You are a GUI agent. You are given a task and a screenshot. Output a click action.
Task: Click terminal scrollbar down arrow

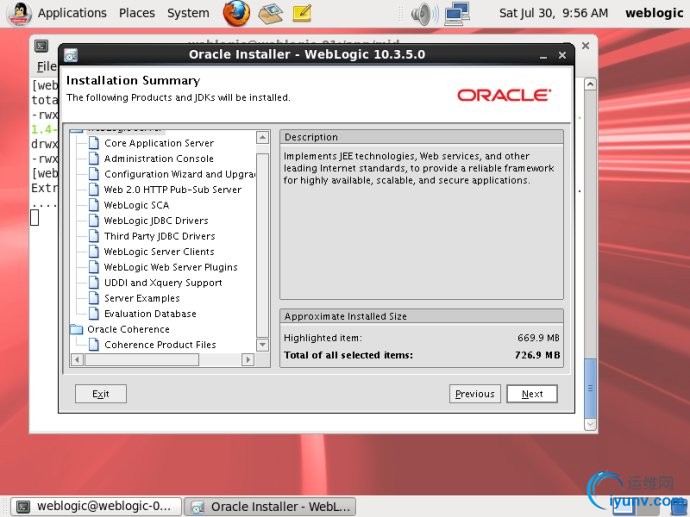coord(590,424)
